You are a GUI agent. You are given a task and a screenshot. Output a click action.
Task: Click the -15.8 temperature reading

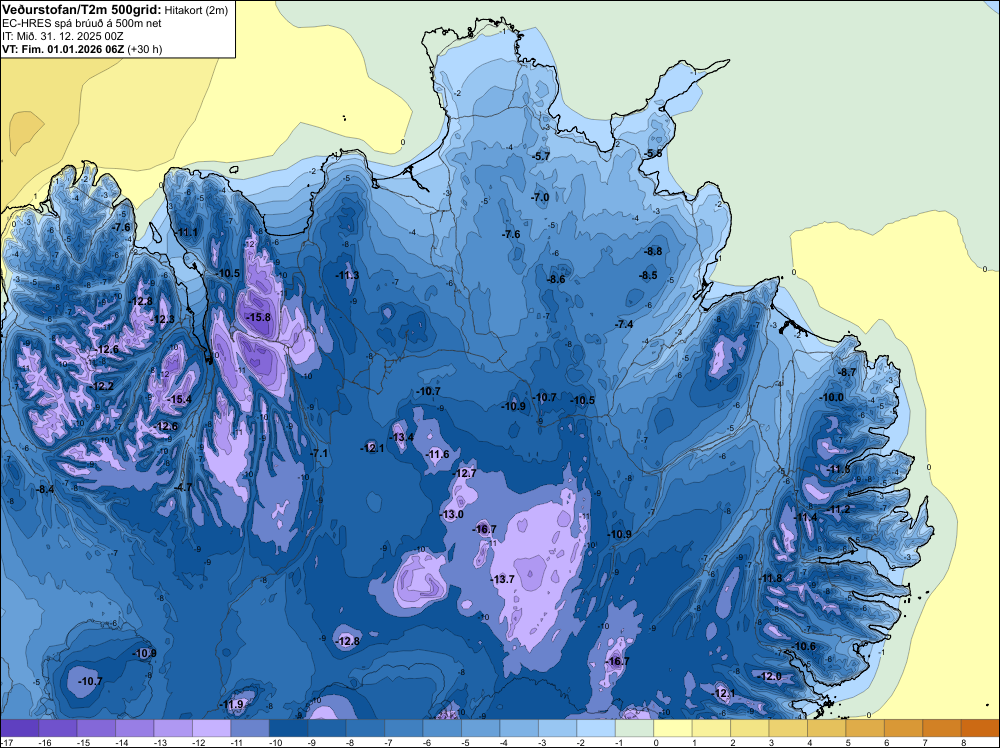[x=259, y=317]
